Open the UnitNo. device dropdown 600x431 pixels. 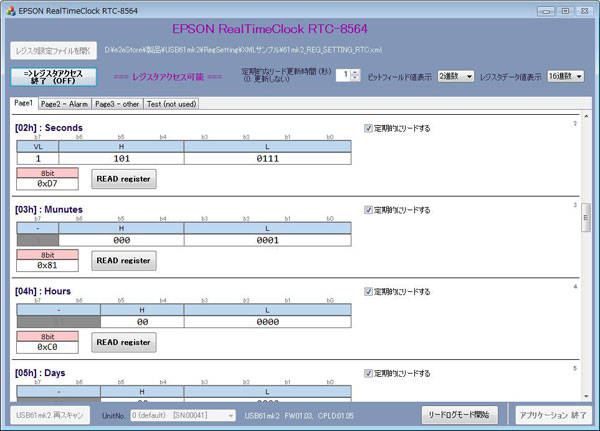tap(183, 415)
